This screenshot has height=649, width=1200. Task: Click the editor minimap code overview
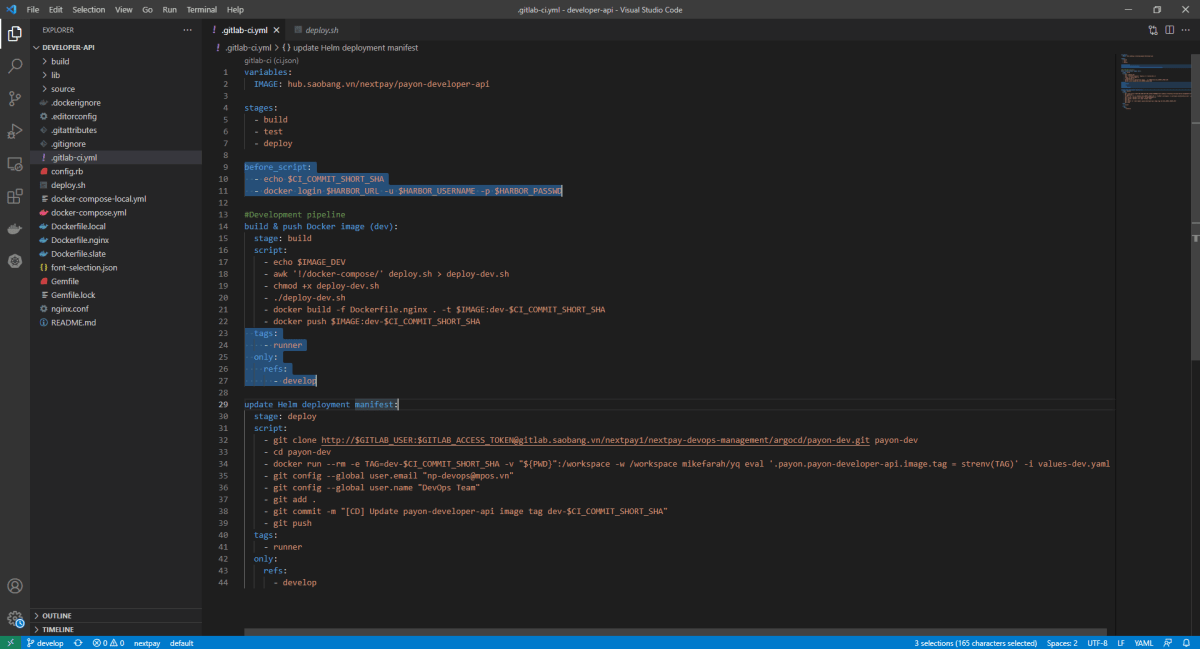pyautogui.click(x=1154, y=82)
